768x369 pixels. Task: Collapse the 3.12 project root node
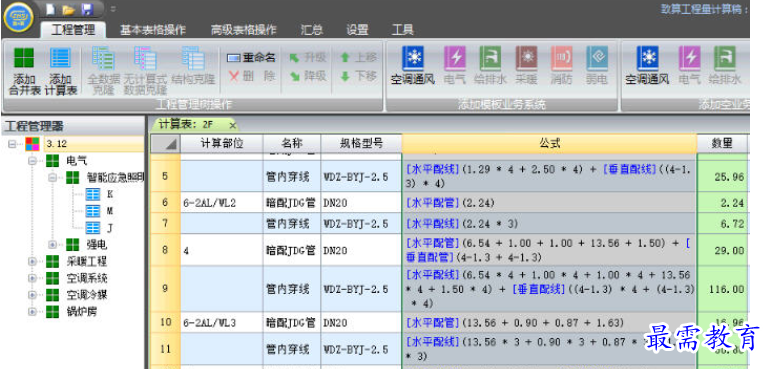[12, 144]
